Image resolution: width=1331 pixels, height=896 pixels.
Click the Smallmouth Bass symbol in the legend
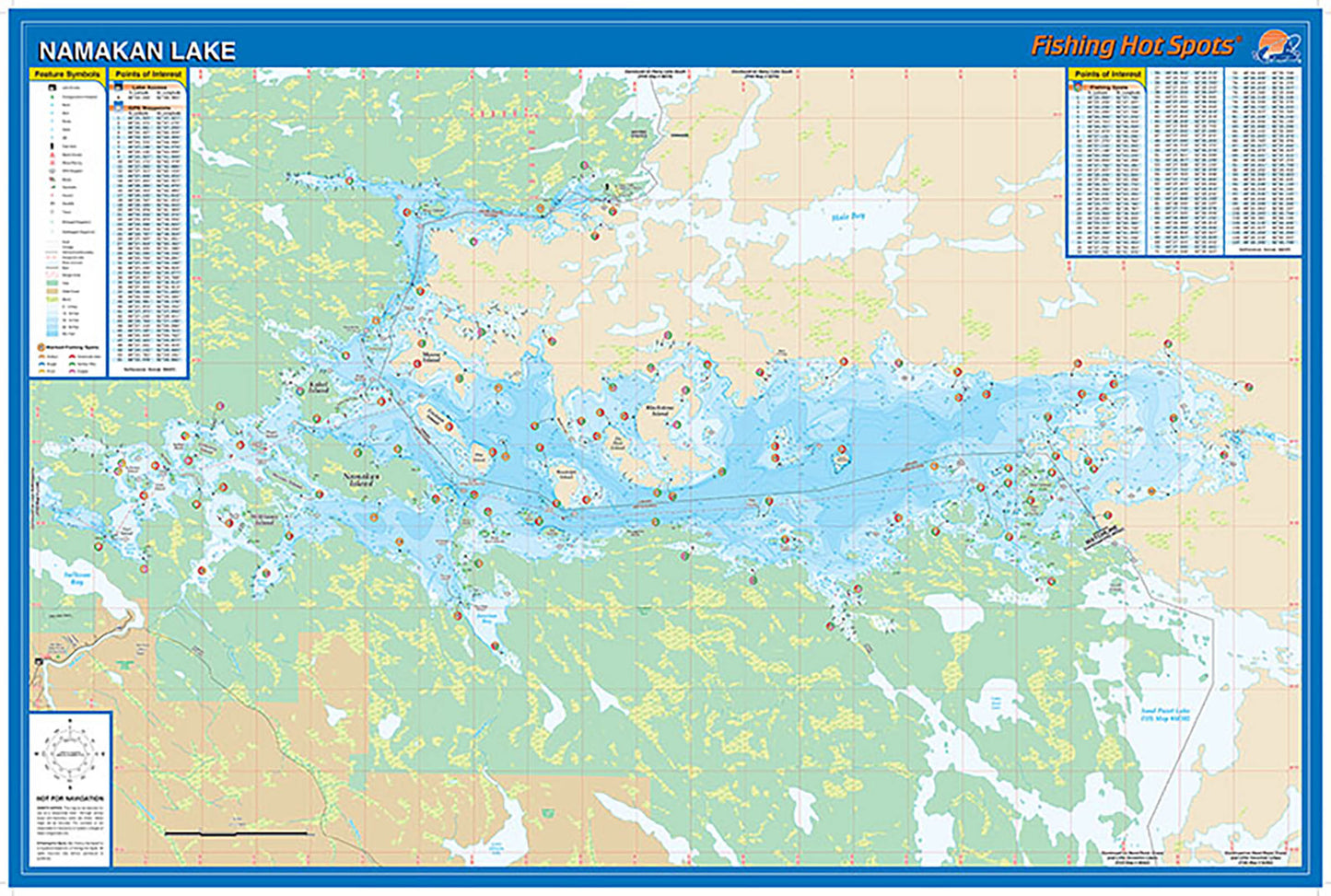pos(72,356)
